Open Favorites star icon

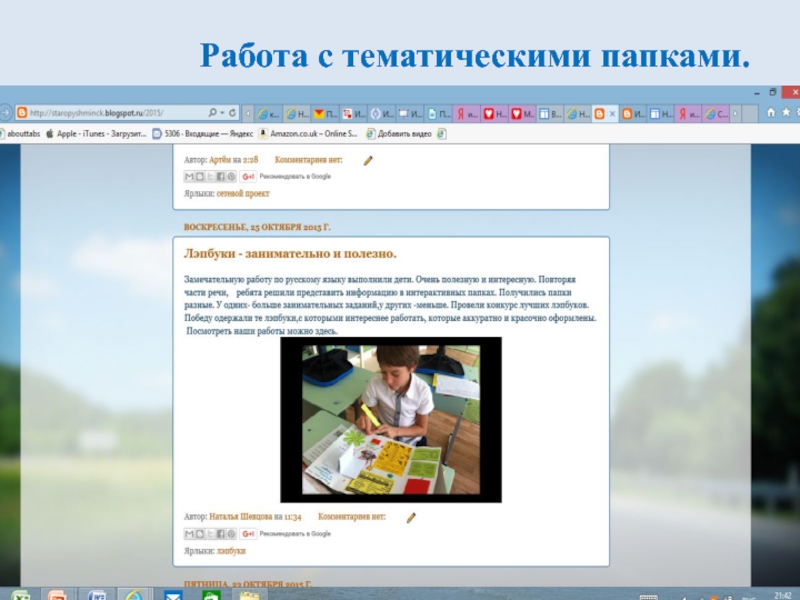786,113
